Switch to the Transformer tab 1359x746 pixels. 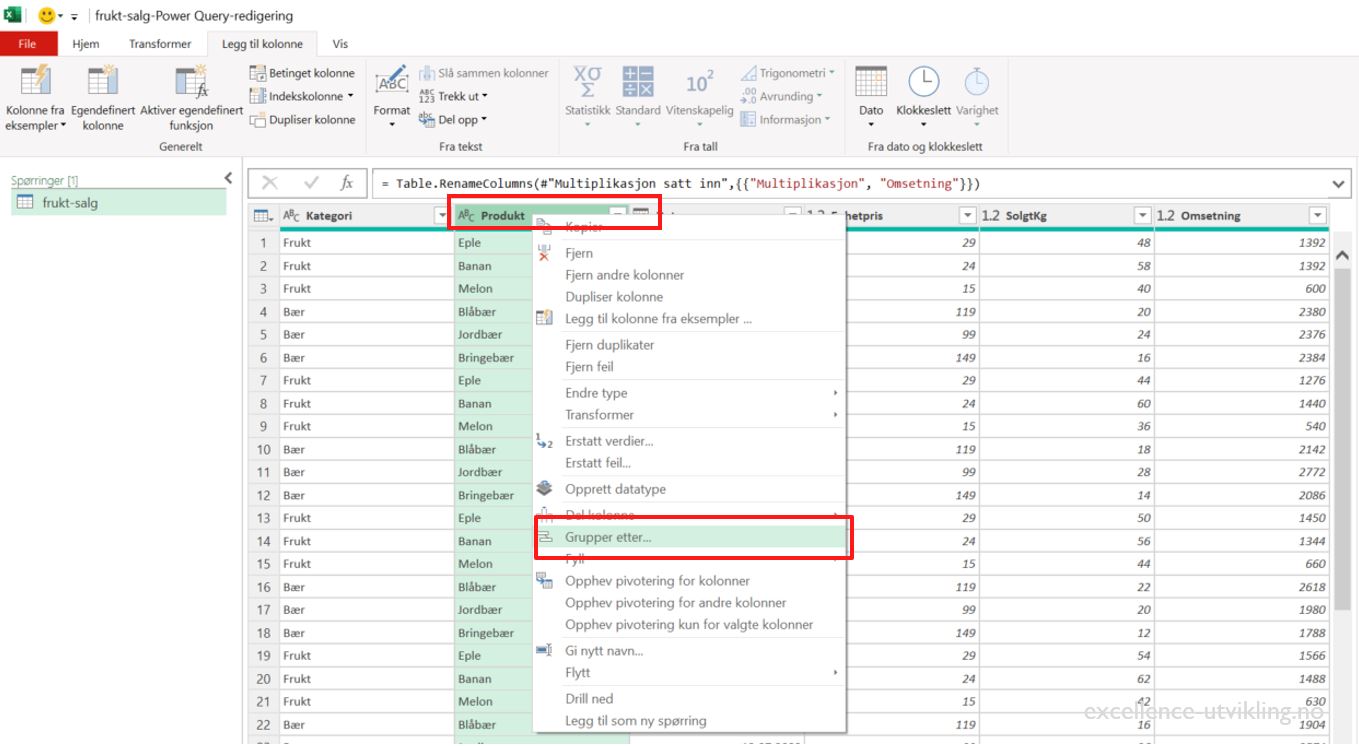tap(160, 44)
